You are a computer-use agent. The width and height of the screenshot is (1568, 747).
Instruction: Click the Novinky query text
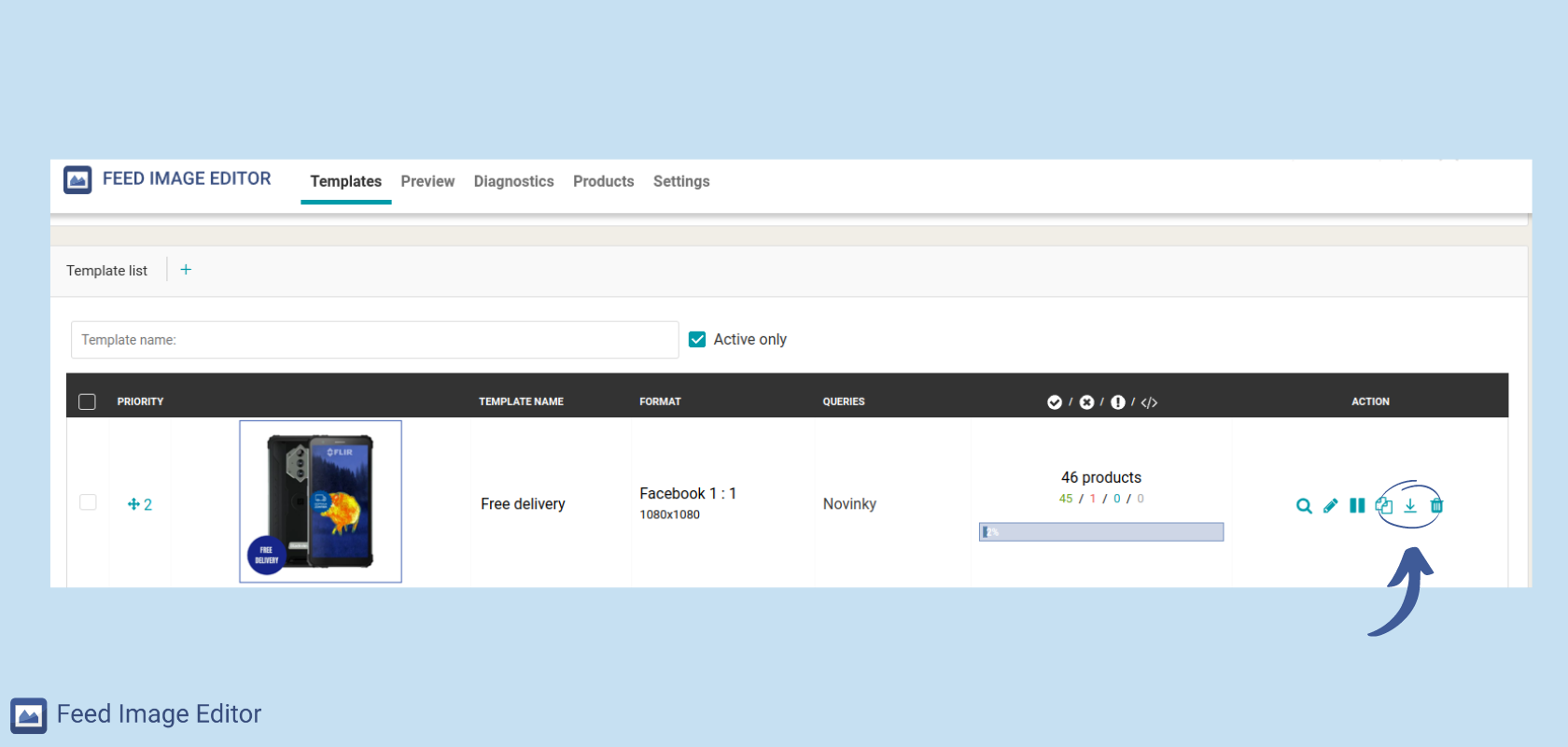849,504
